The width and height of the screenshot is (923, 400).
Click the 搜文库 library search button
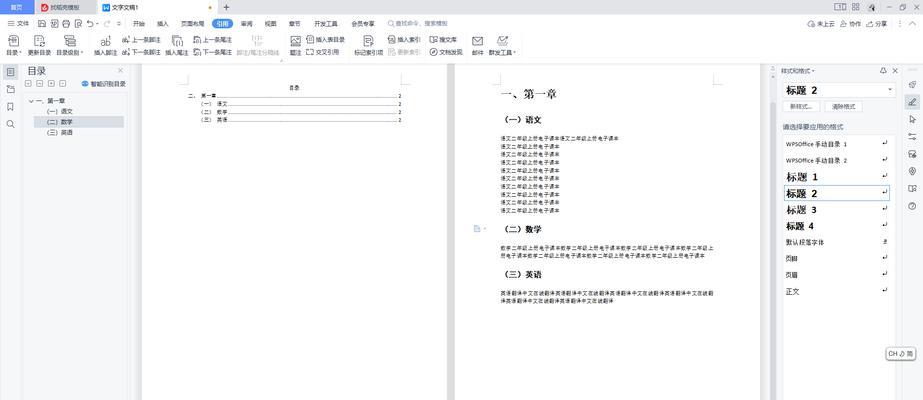pyautogui.click(x=443, y=40)
